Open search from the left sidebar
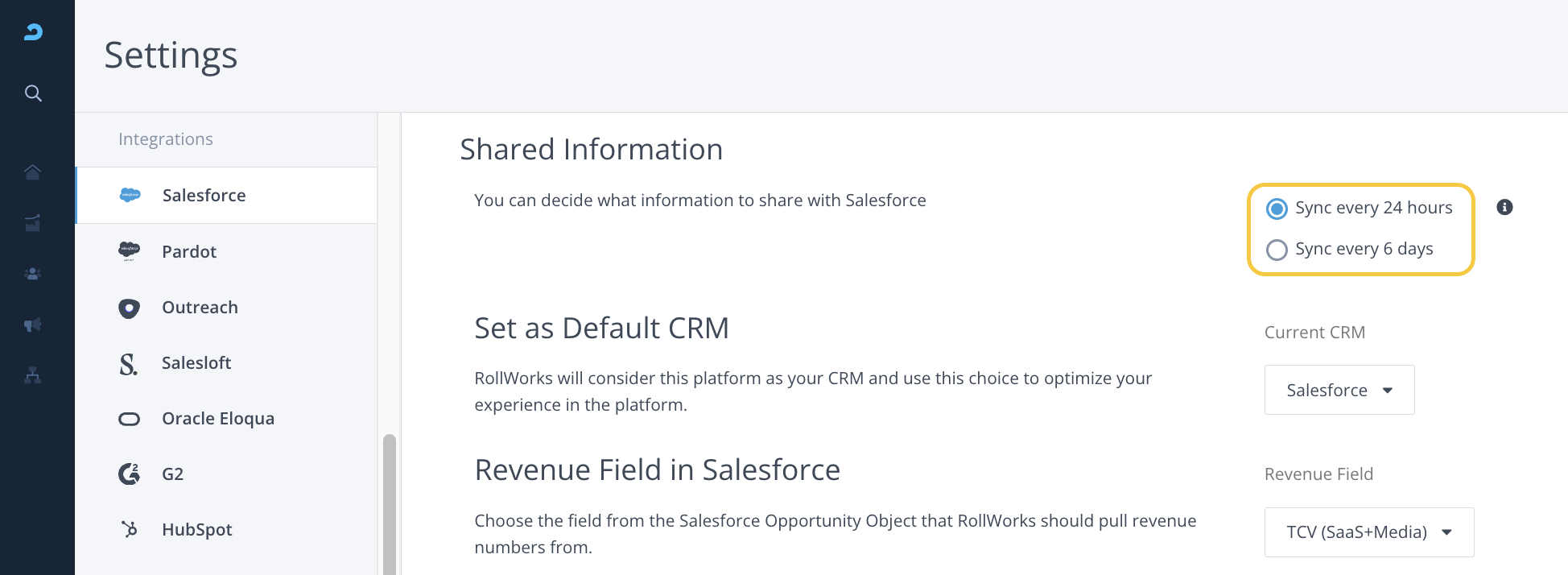The width and height of the screenshot is (1568, 575). pos(33,93)
